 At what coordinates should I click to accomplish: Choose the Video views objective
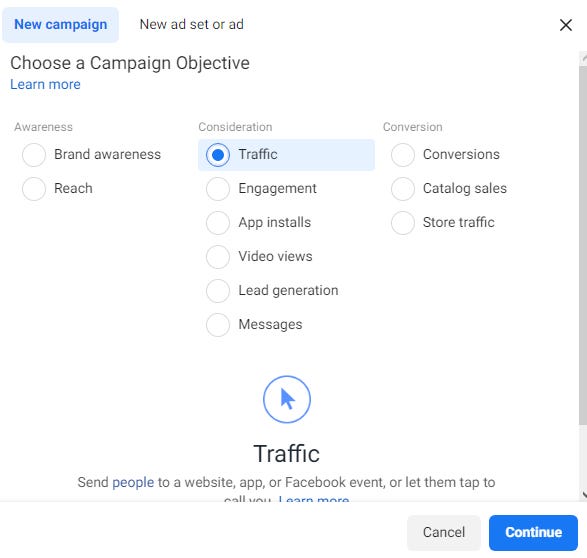[x=218, y=257]
